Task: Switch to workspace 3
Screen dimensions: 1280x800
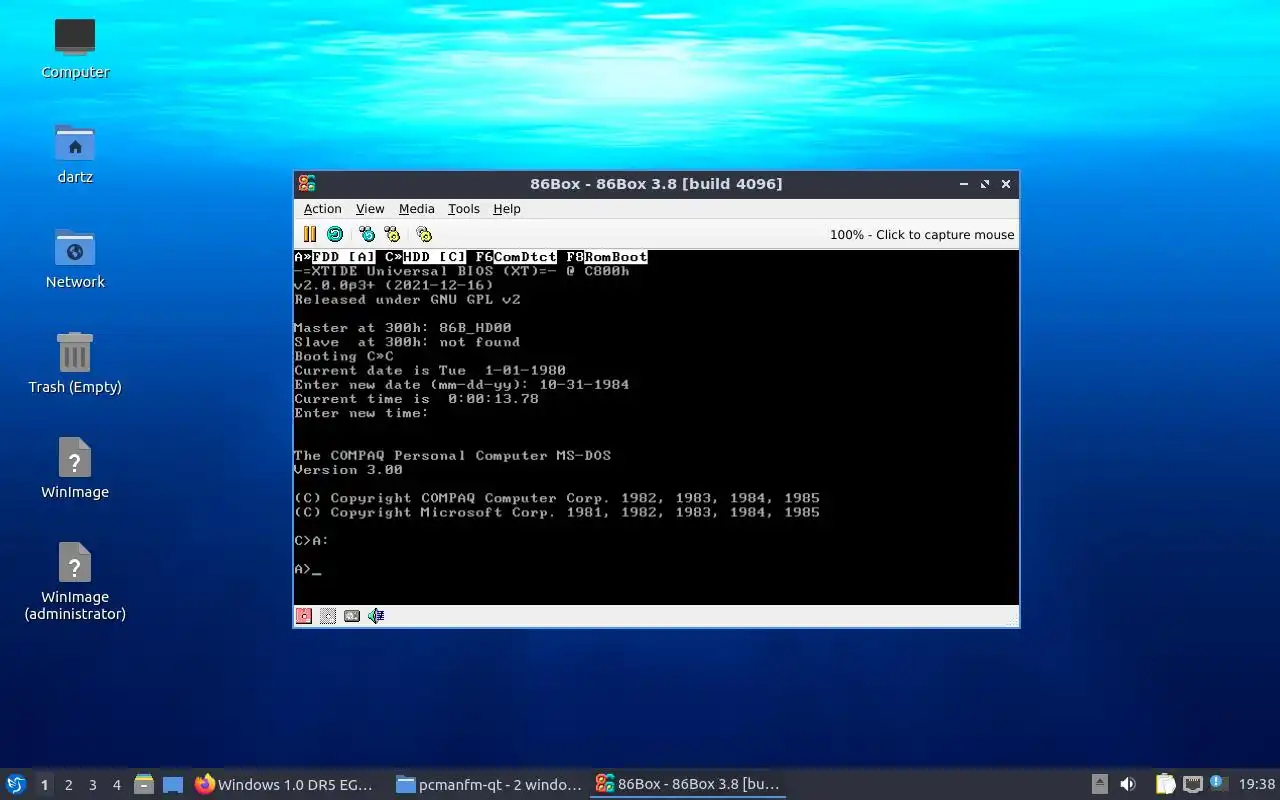Action: [x=92, y=785]
